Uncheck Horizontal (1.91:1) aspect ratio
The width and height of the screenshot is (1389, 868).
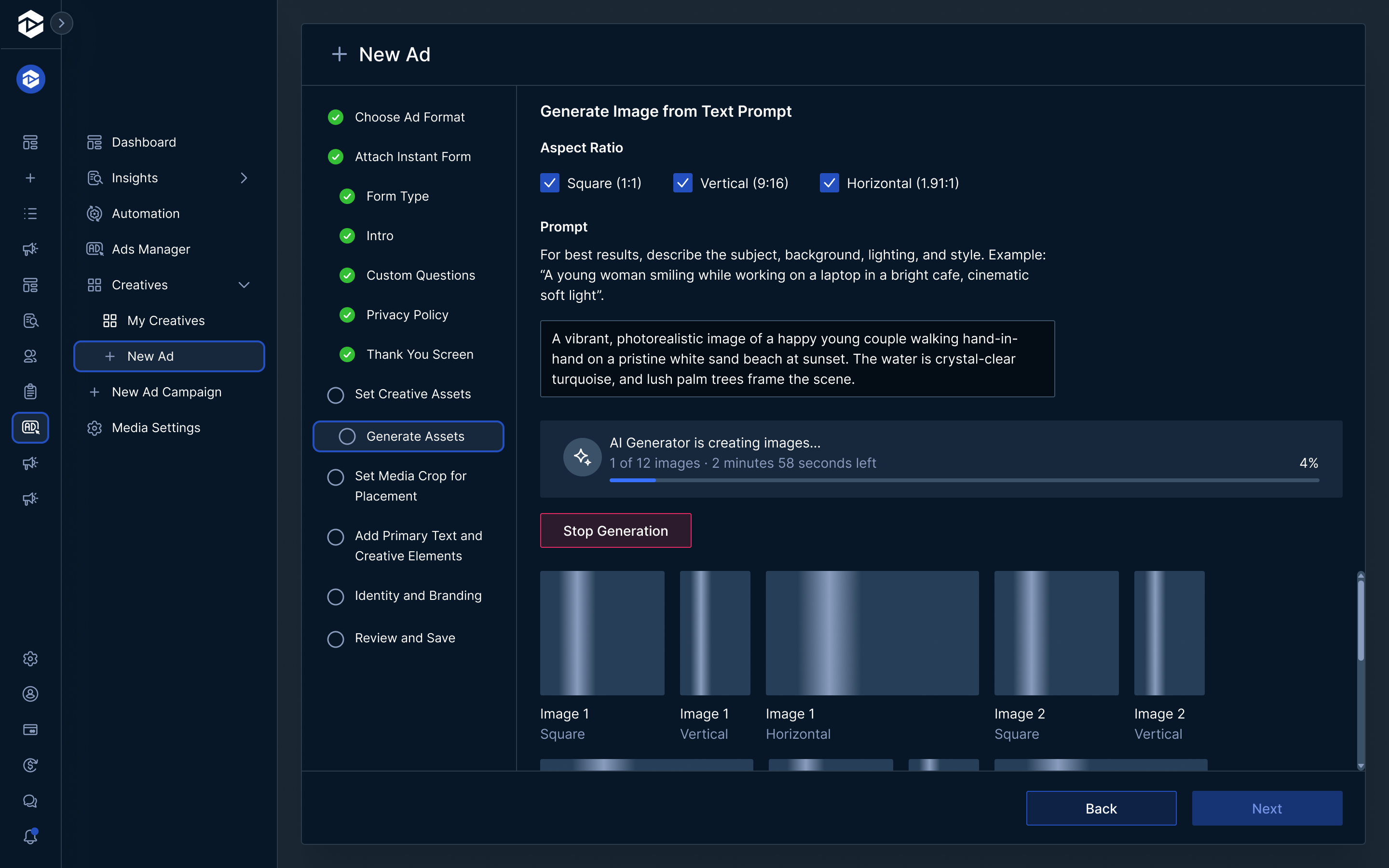(x=830, y=183)
